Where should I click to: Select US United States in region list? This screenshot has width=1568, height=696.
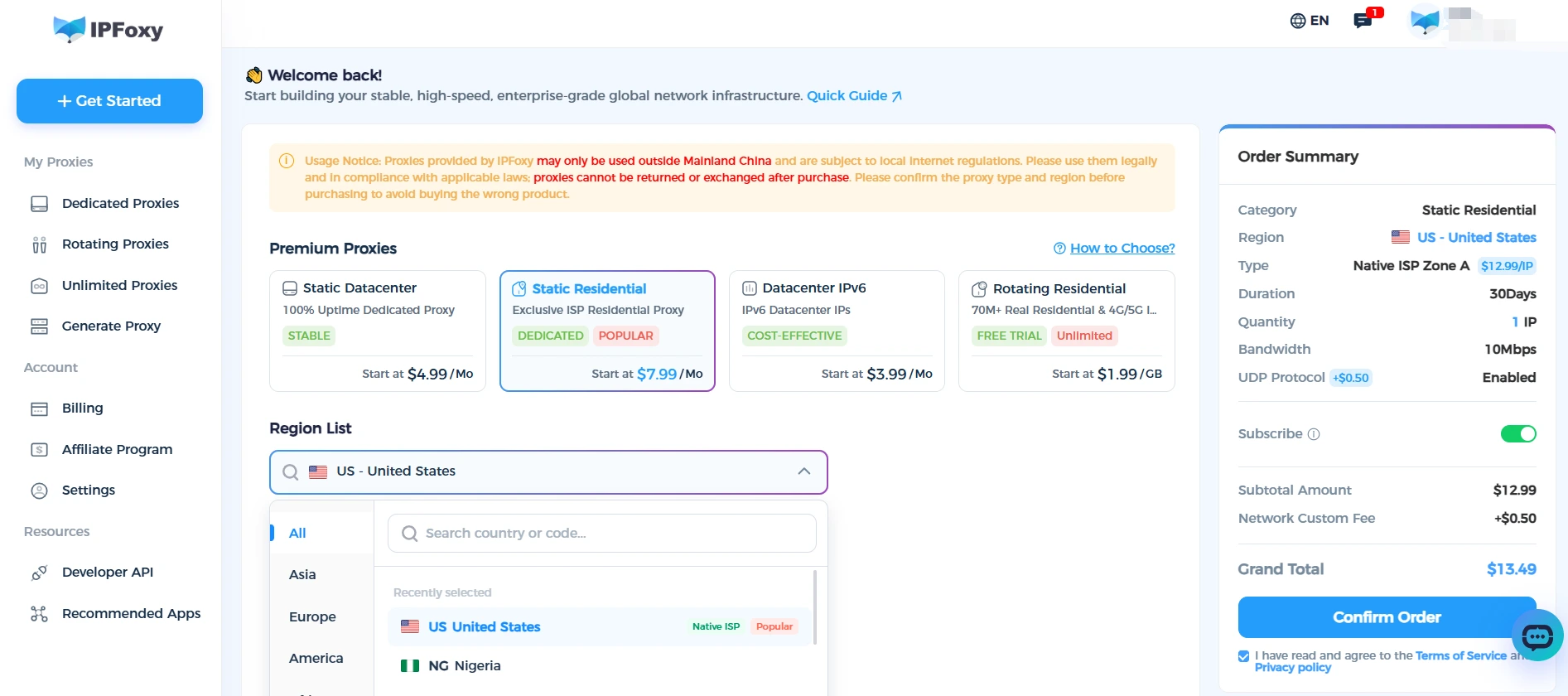(x=600, y=627)
